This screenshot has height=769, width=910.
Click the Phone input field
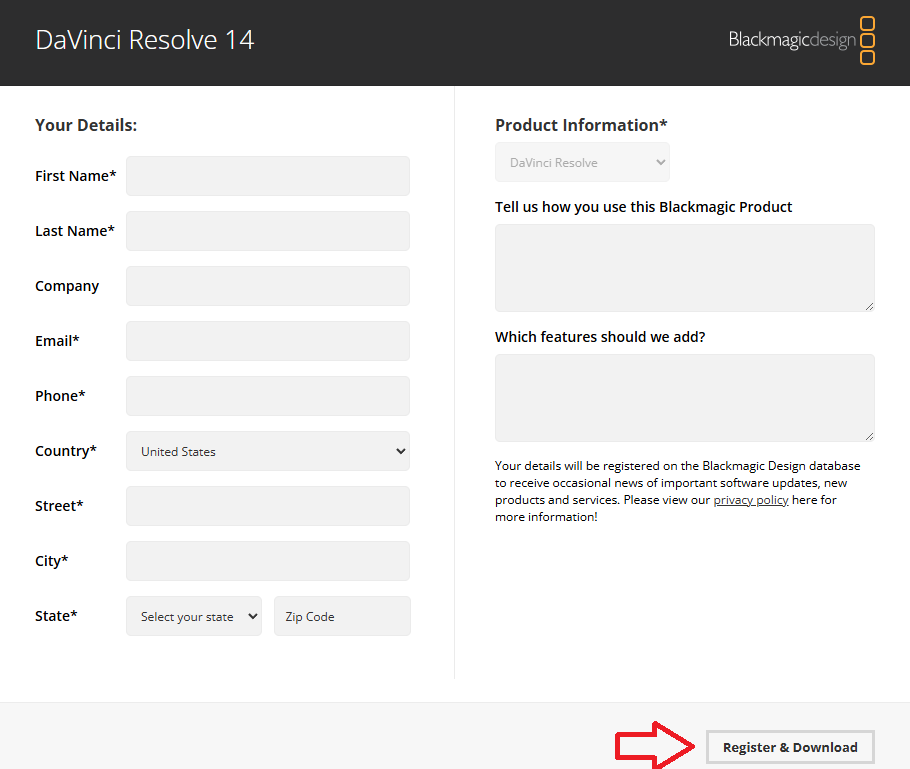(267, 396)
